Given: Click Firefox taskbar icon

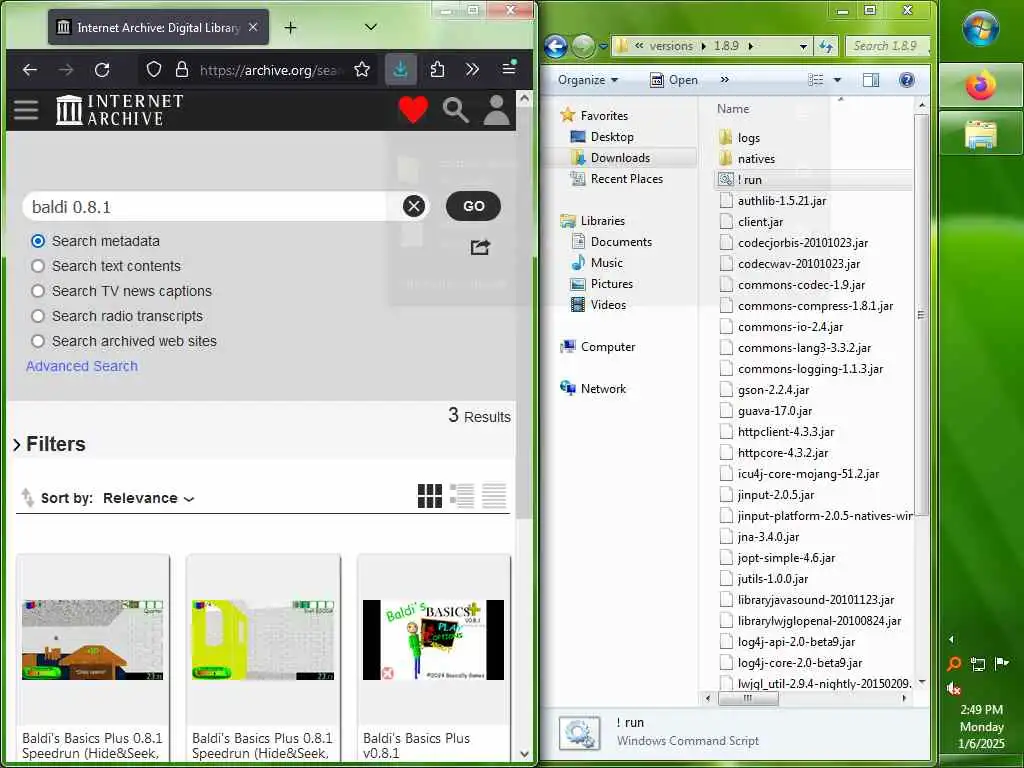Looking at the screenshot, I should click(x=980, y=86).
